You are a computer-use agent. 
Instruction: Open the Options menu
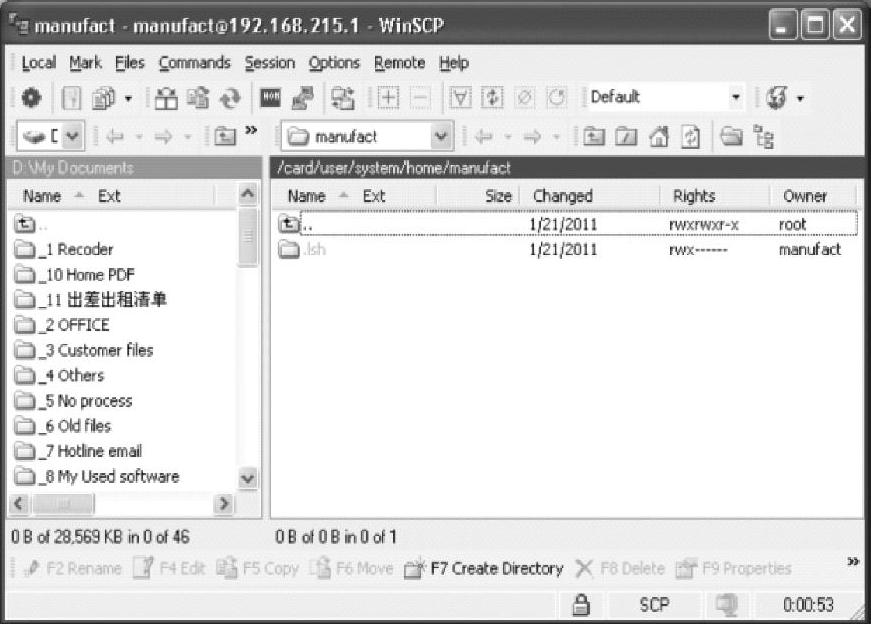pyautogui.click(x=334, y=63)
